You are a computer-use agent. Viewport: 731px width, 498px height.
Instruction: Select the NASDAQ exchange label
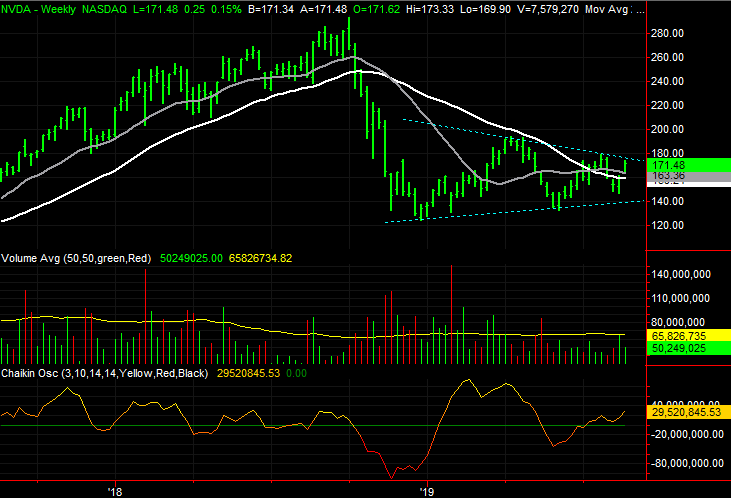104,9
